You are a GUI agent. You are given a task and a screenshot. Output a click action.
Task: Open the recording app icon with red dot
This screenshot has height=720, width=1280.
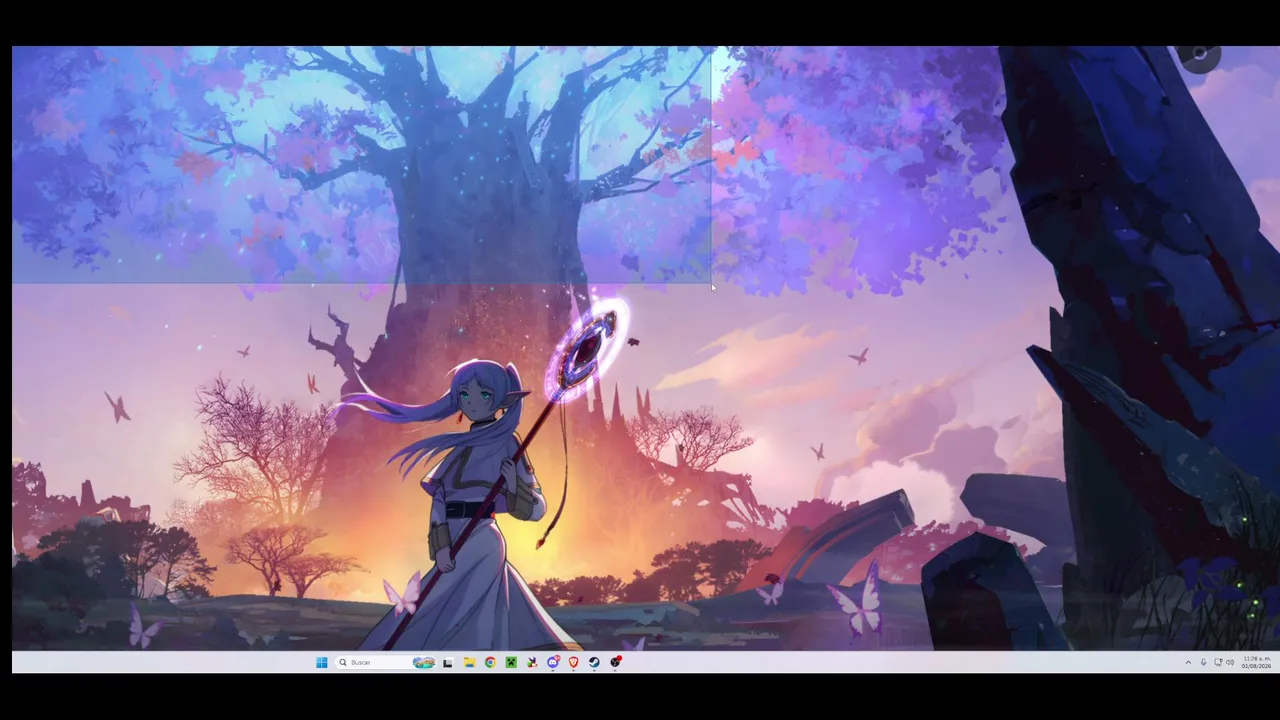tap(616, 662)
